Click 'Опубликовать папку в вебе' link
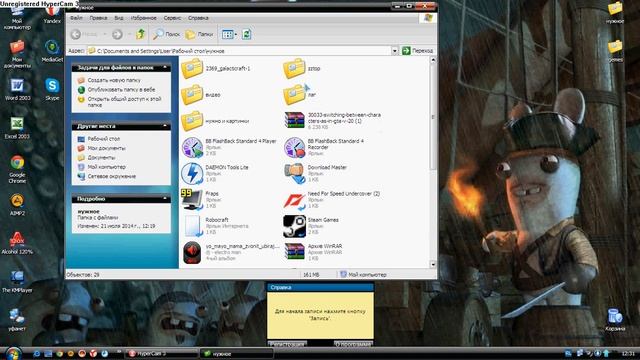Image resolution: width=640 pixels, height=360 pixels. click(122, 89)
